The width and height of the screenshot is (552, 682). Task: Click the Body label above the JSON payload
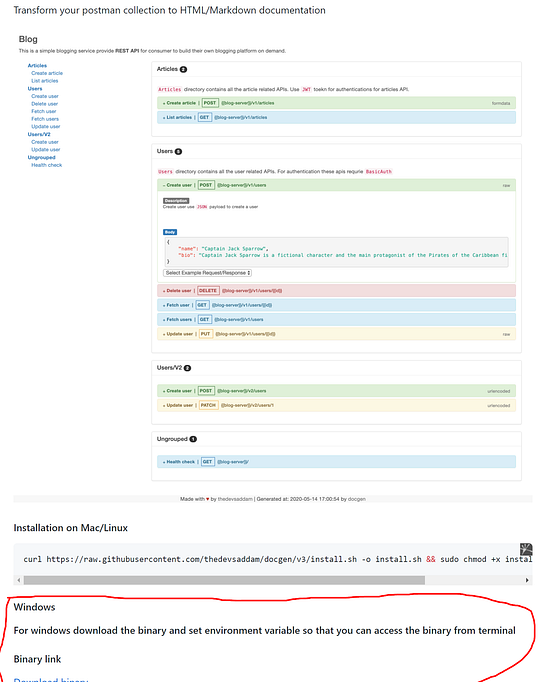[170, 232]
